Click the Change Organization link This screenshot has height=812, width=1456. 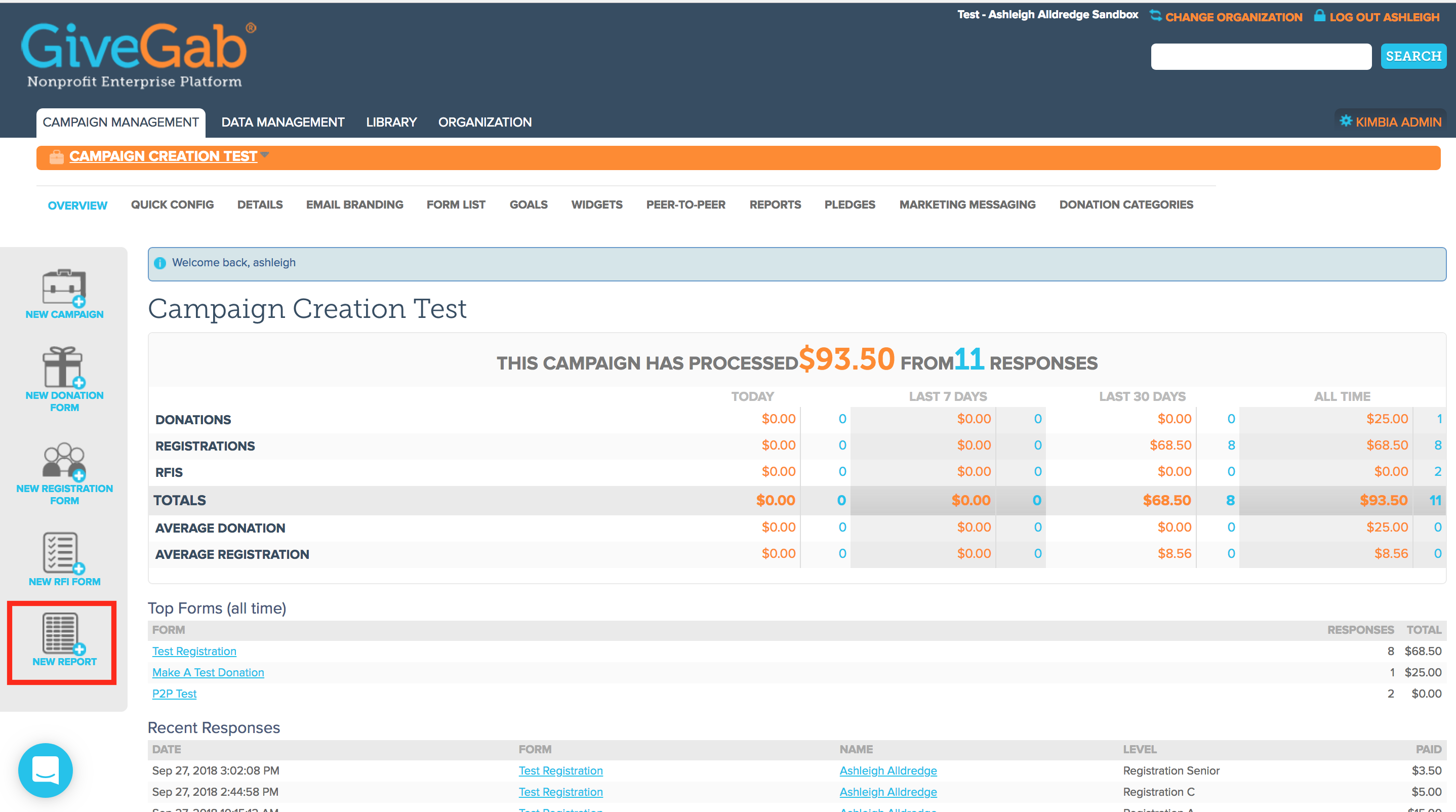point(1233,17)
